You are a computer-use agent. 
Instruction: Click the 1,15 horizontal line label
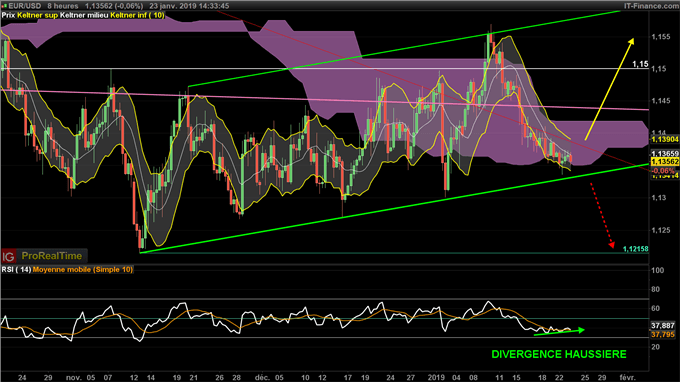tap(640, 64)
